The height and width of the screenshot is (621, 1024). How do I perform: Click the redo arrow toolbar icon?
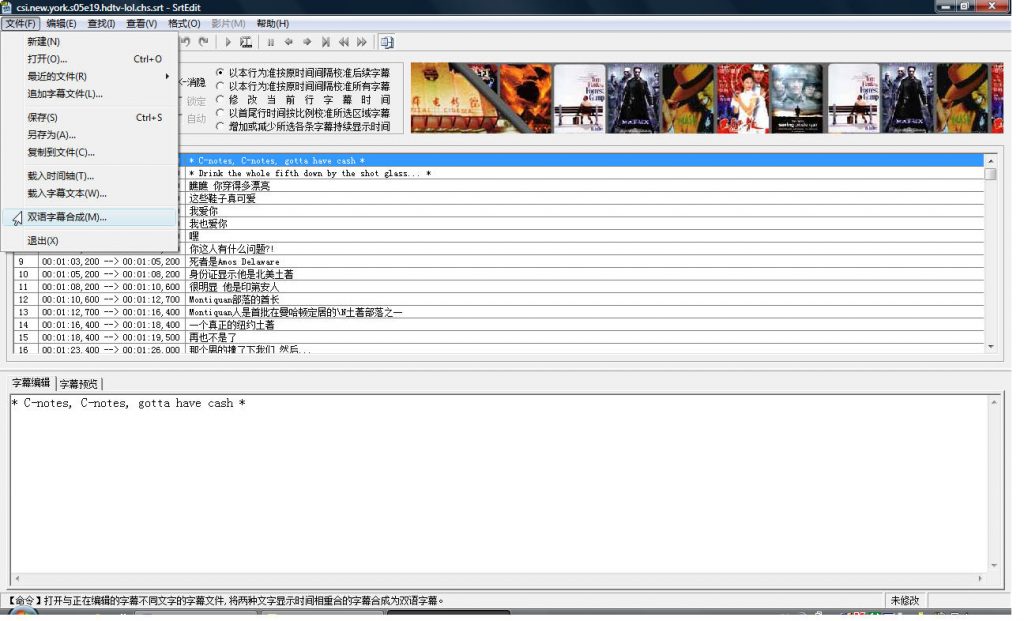204,42
